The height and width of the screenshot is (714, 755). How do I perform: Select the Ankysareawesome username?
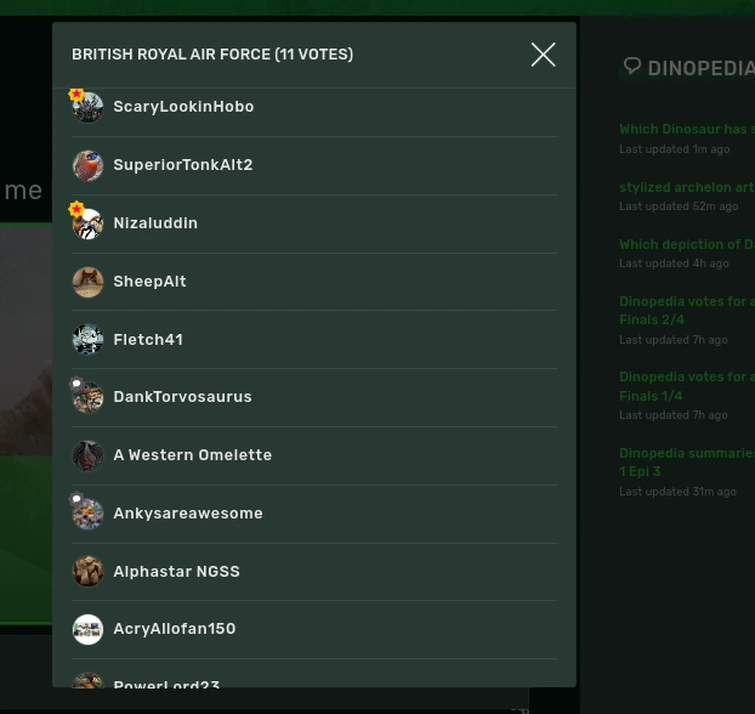pos(188,514)
